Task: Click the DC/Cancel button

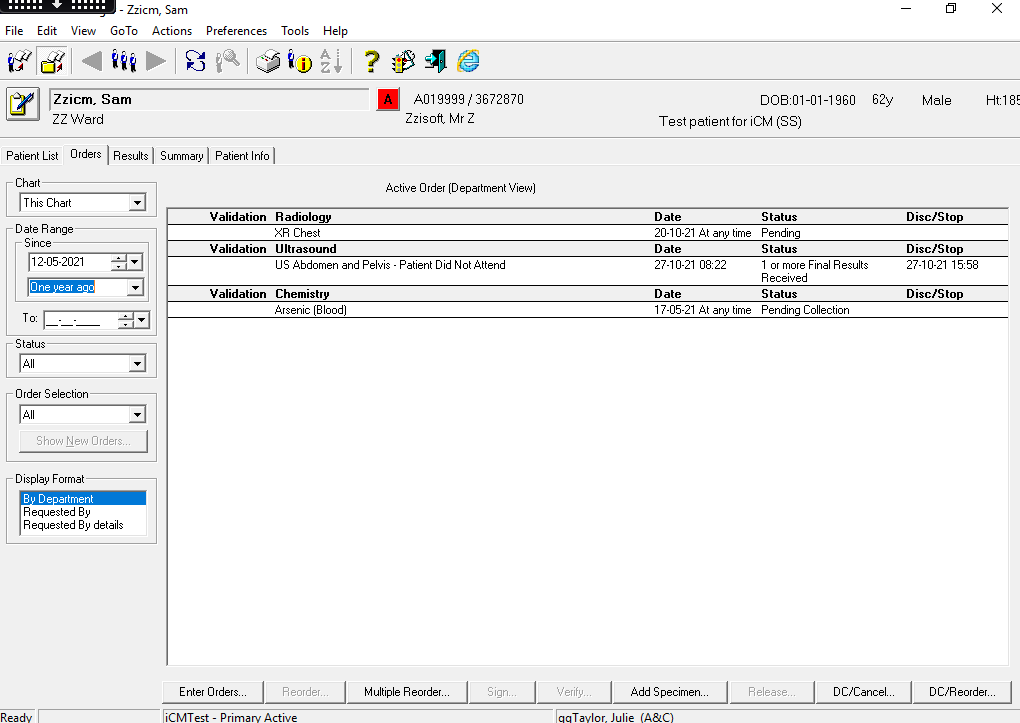Action: click(863, 692)
